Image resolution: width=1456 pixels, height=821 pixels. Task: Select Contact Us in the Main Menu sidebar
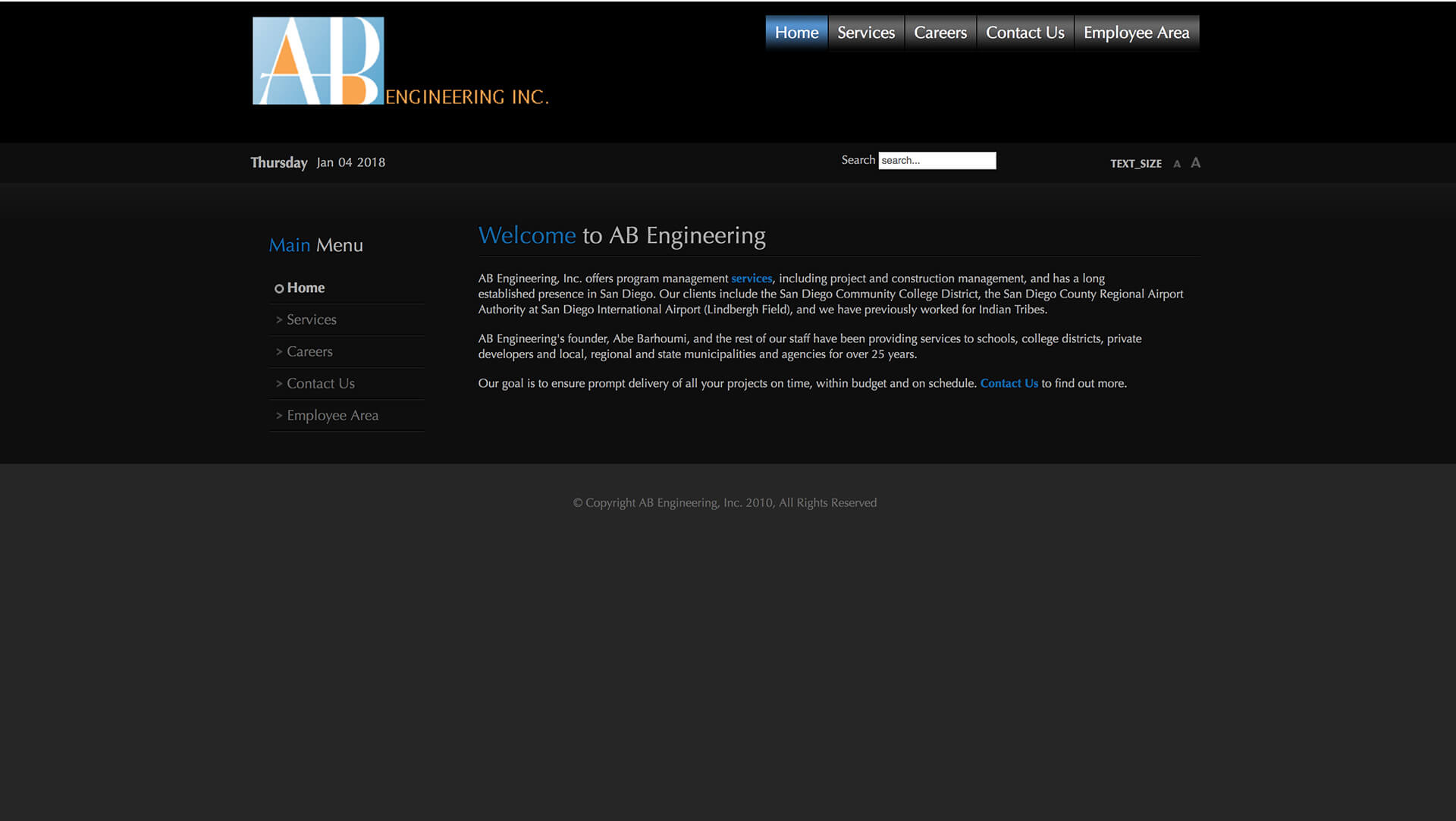tap(321, 383)
